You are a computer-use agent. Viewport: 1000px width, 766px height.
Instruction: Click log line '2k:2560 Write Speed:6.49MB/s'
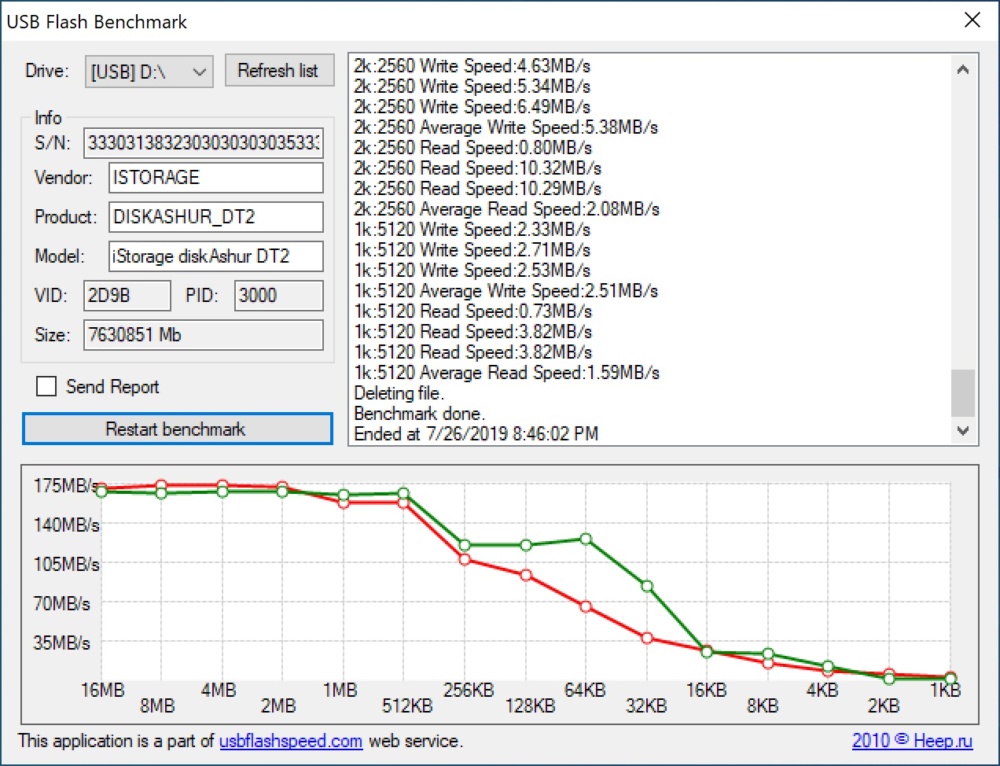(x=472, y=107)
